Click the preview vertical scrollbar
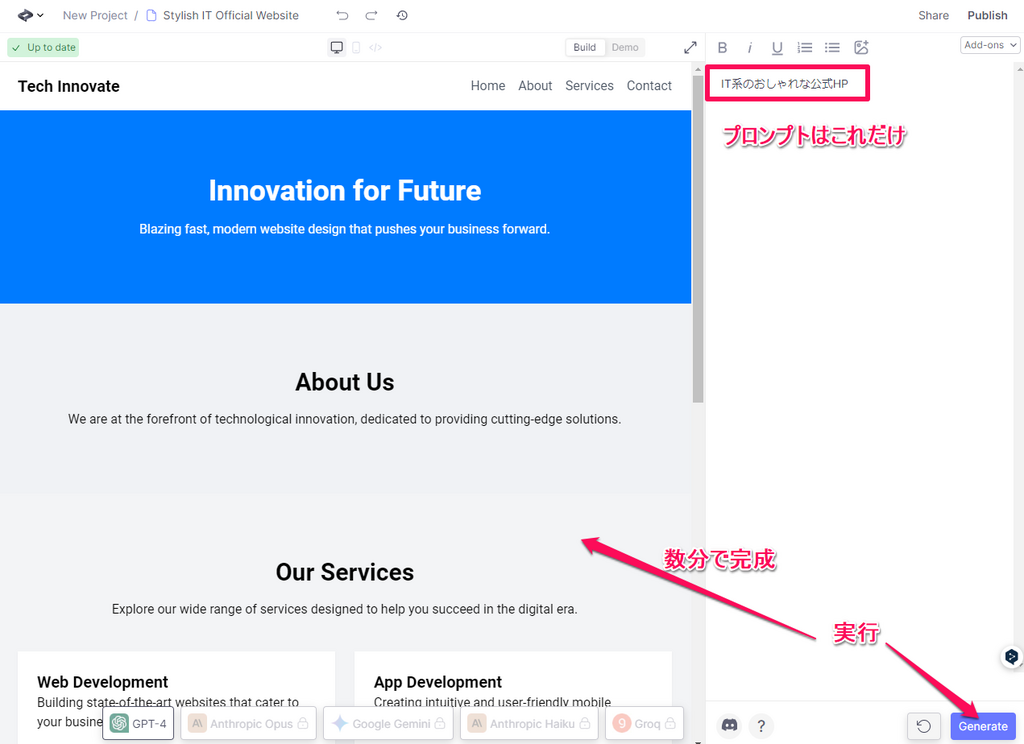Screen dimensions: 1024x744 click(697, 239)
